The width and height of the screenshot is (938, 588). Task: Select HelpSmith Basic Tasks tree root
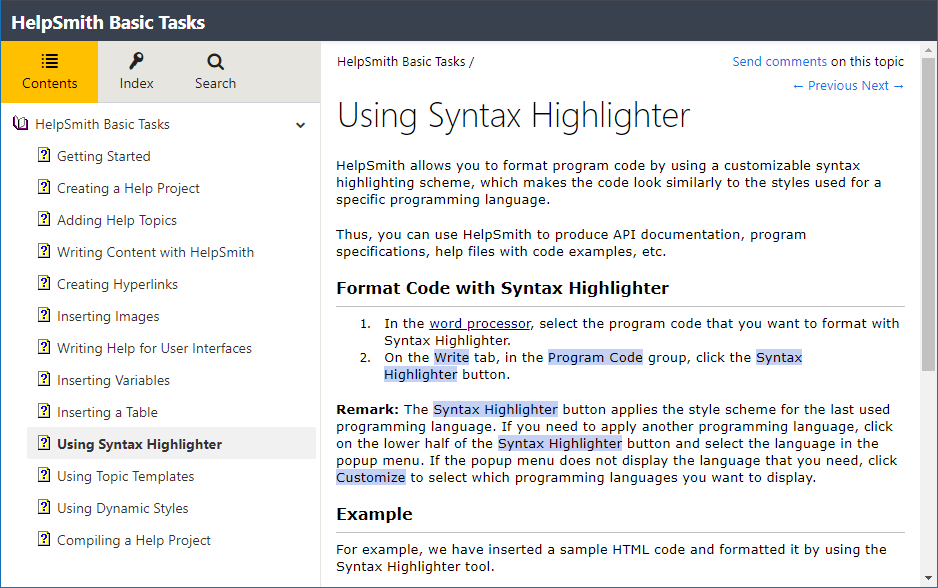(x=102, y=124)
